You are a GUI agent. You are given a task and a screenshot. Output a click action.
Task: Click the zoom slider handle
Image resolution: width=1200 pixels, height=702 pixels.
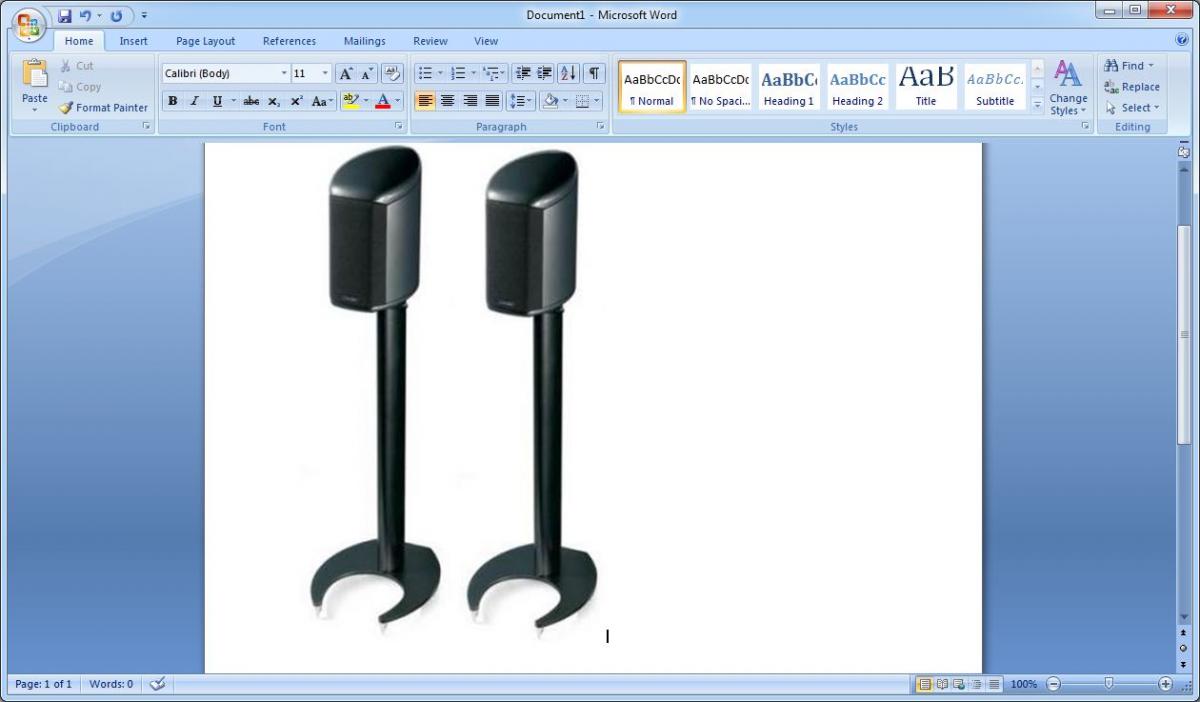click(x=1108, y=684)
